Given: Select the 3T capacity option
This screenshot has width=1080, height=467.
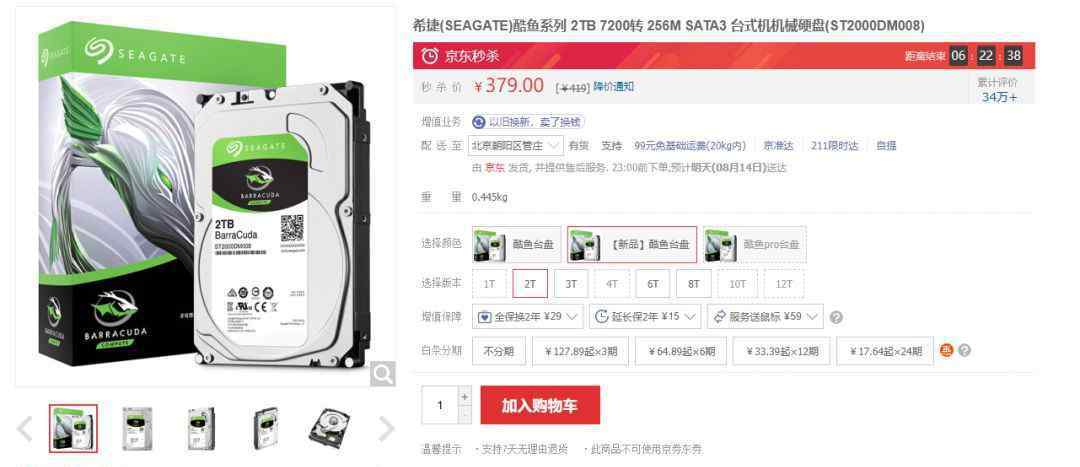Looking at the screenshot, I should 571,284.
